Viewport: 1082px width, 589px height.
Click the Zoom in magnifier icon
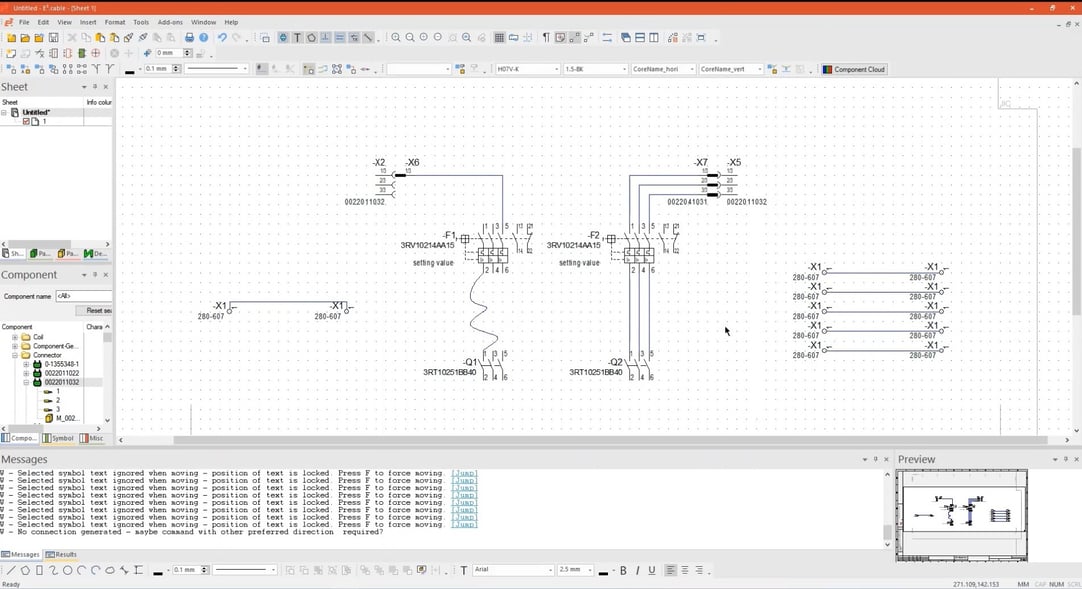click(x=396, y=38)
